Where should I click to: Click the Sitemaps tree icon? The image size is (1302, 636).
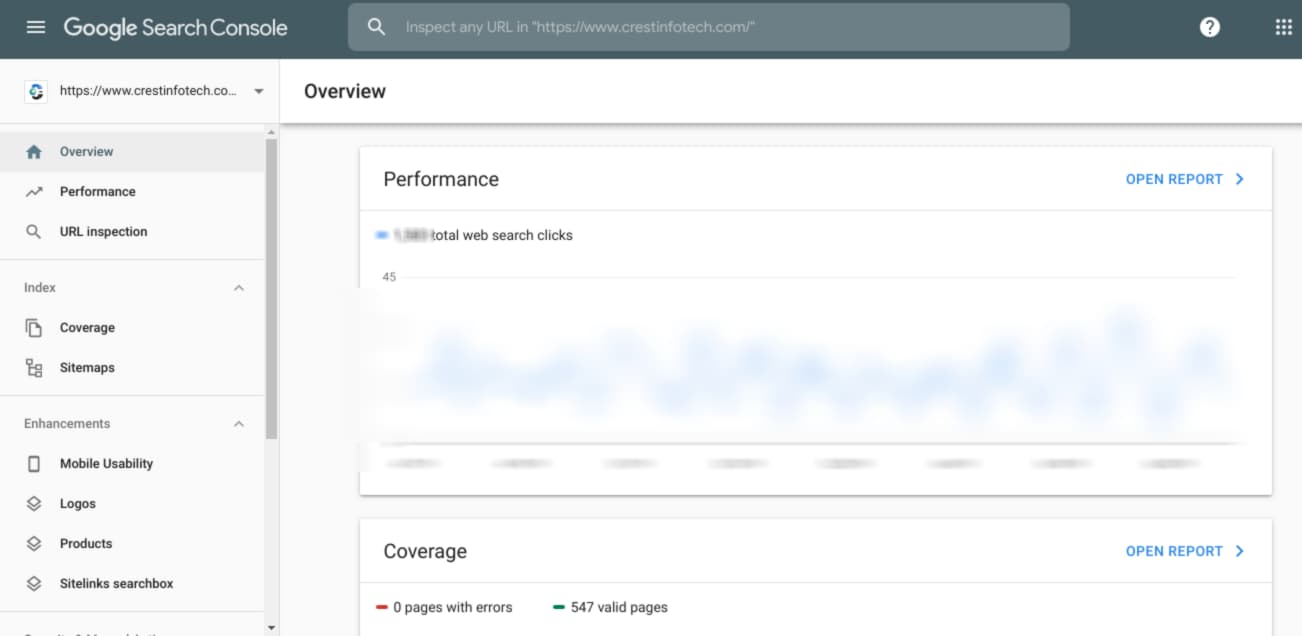(34, 368)
